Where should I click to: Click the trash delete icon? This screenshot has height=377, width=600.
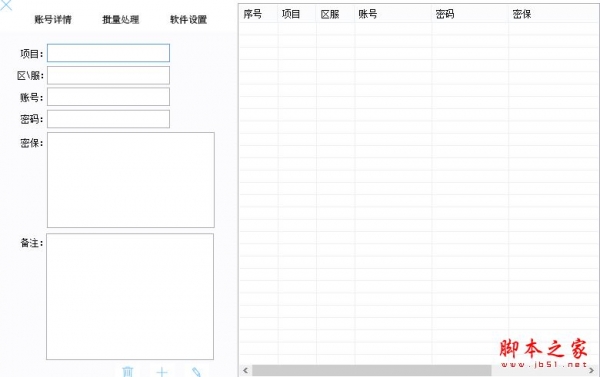[128, 372]
